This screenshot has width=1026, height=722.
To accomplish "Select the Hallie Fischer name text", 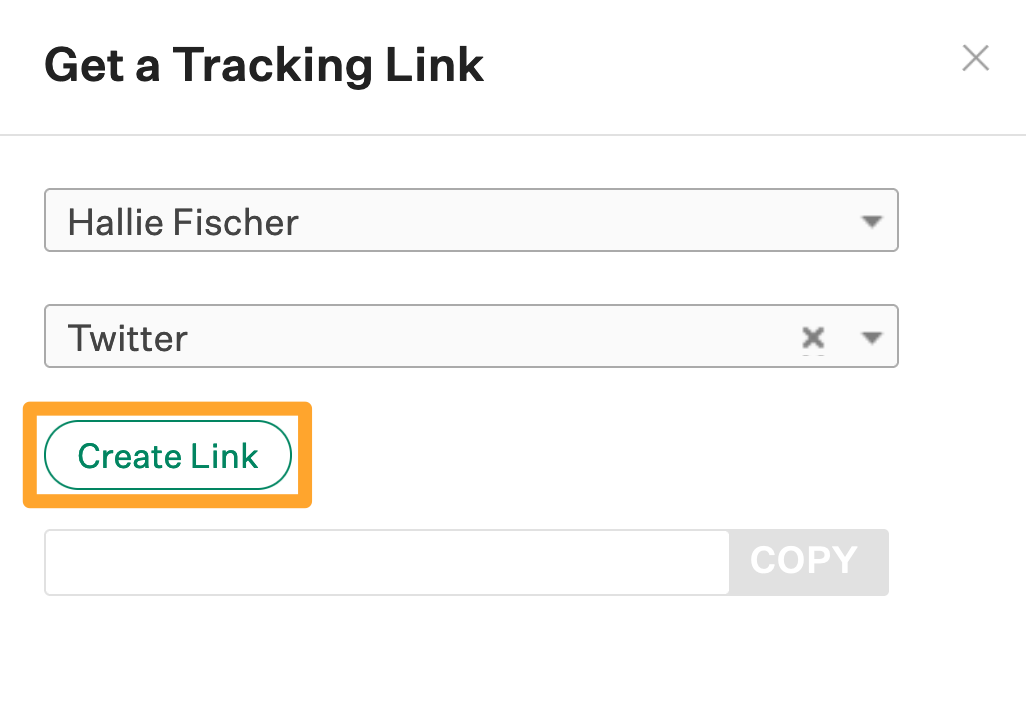I will coord(183,221).
